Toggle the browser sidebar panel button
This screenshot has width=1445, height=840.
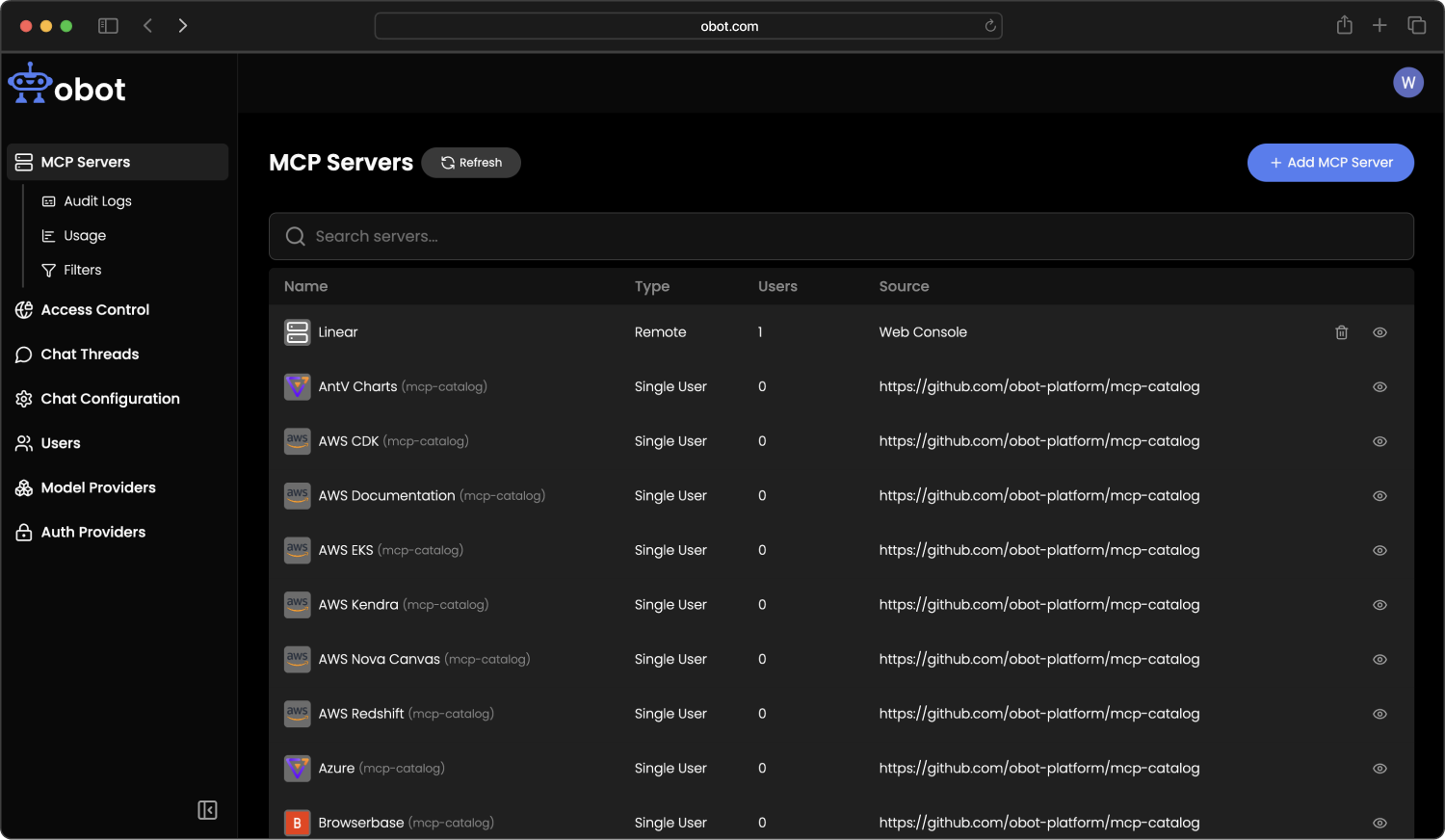(108, 26)
